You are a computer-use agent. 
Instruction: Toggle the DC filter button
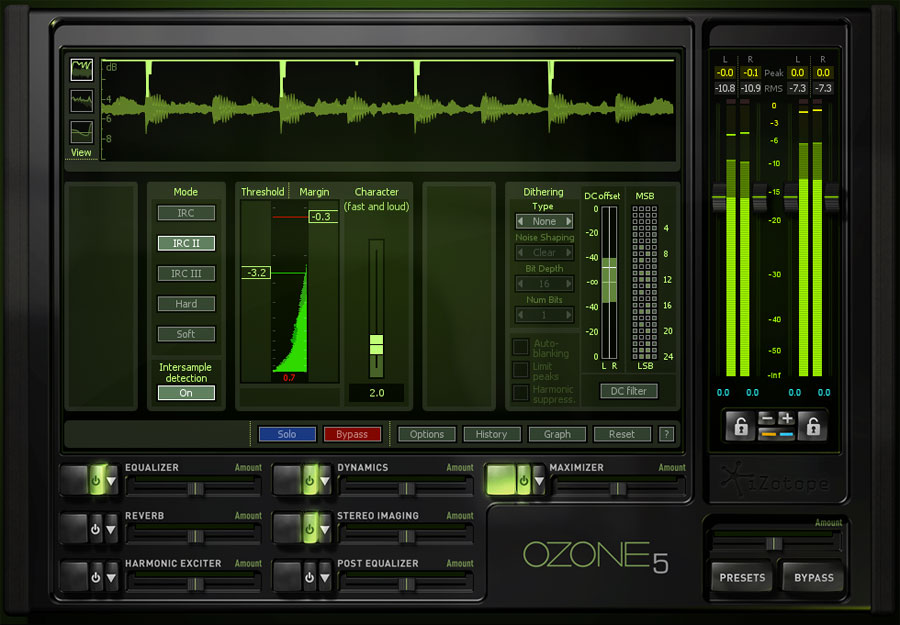[x=629, y=391]
